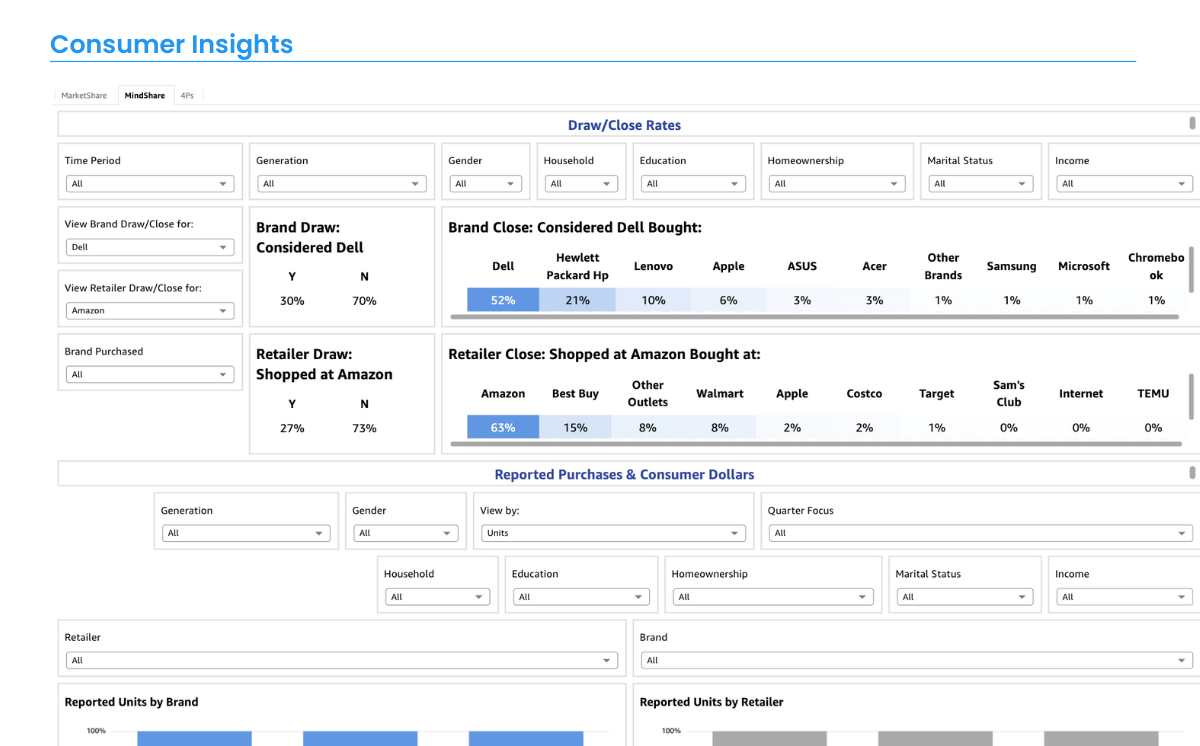Open the Brand Purchased dropdown
The width and height of the screenshot is (1200, 746).
point(150,375)
